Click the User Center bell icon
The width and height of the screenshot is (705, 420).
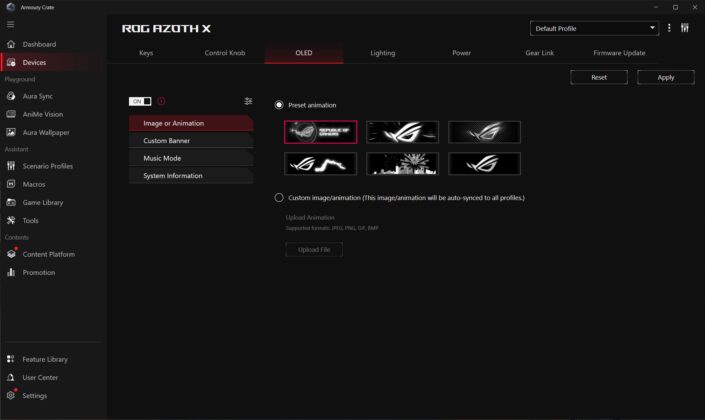[11, 377]
